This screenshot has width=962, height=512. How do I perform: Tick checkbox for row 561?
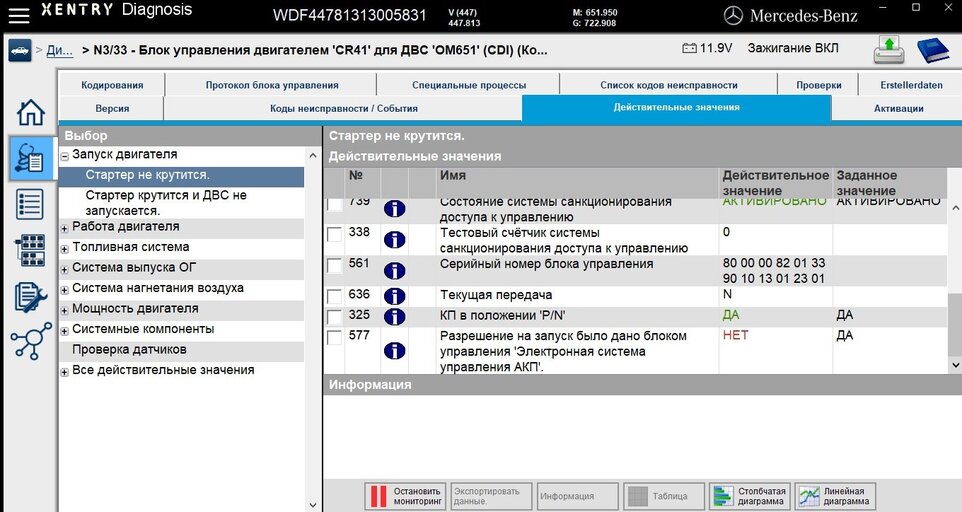pos(334,266)
